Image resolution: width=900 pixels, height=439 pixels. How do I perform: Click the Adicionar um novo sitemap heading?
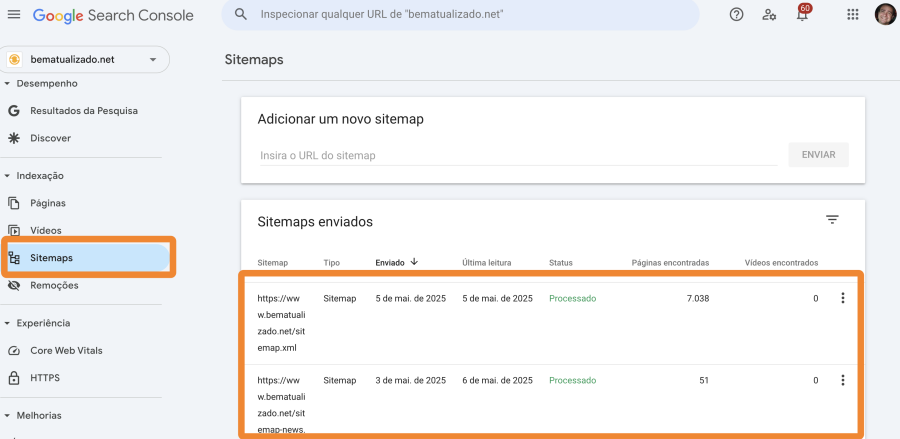coord(340,119)
